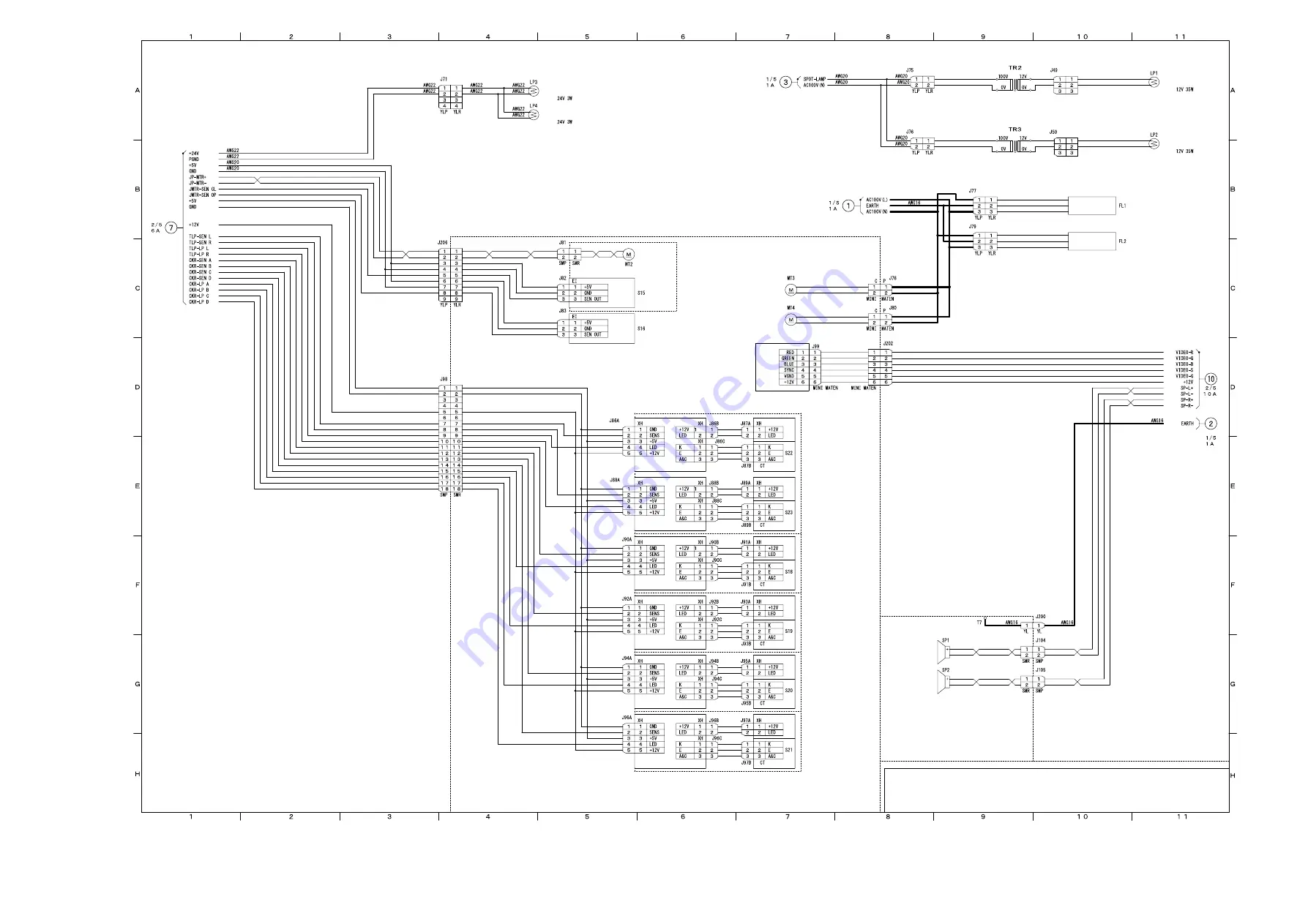Click the J71 connector label
This screenshot has width=1308, height=924.
(x=444, y=79)
